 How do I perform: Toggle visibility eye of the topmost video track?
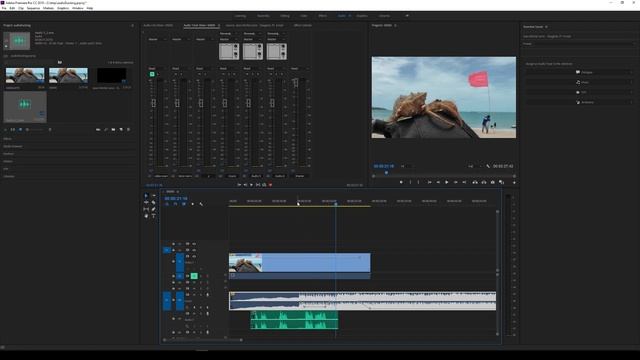(x=194, y=244)
